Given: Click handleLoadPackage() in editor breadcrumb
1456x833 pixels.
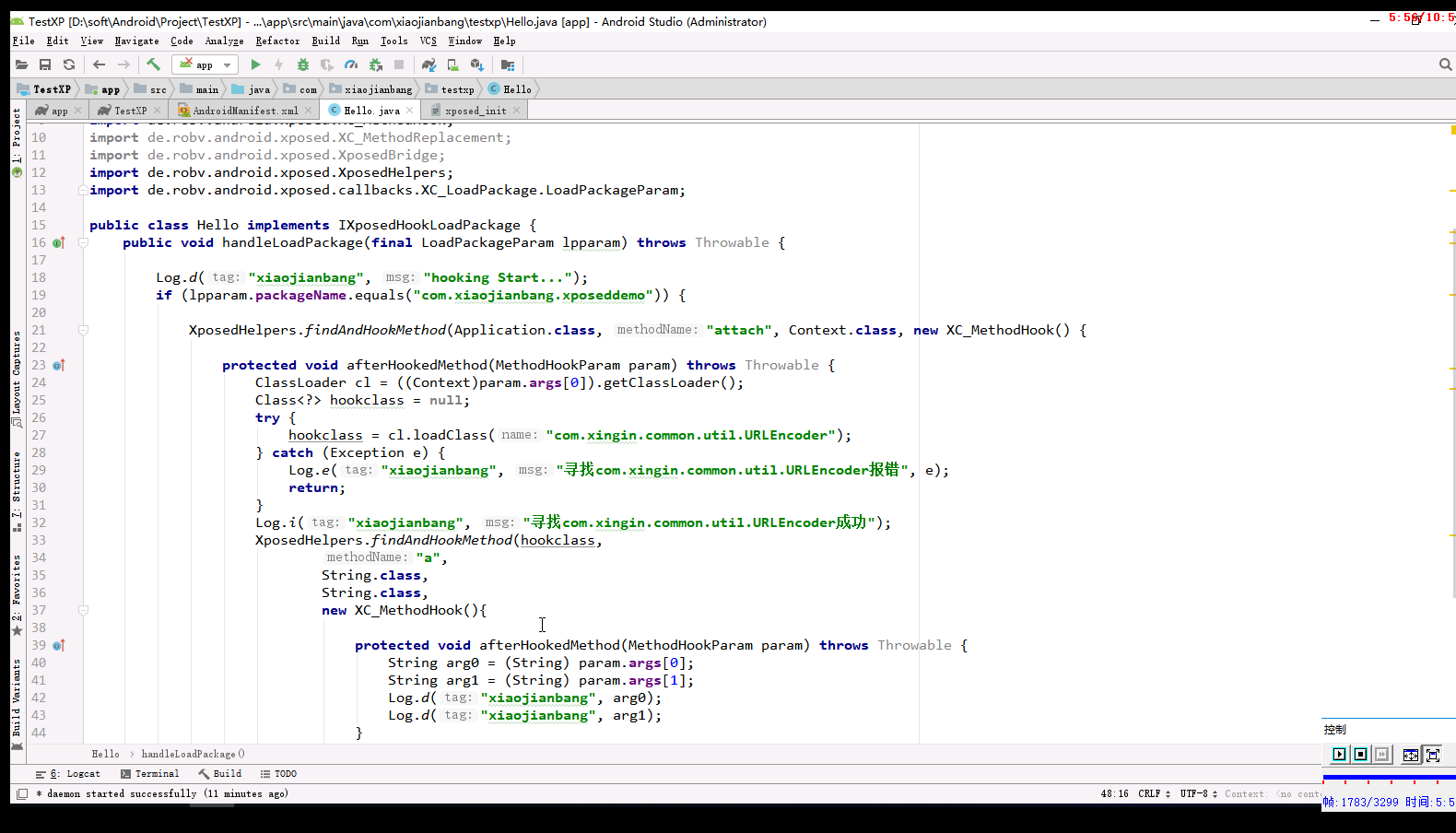Looking at the screenshot, I should click(x=193, y=754).
